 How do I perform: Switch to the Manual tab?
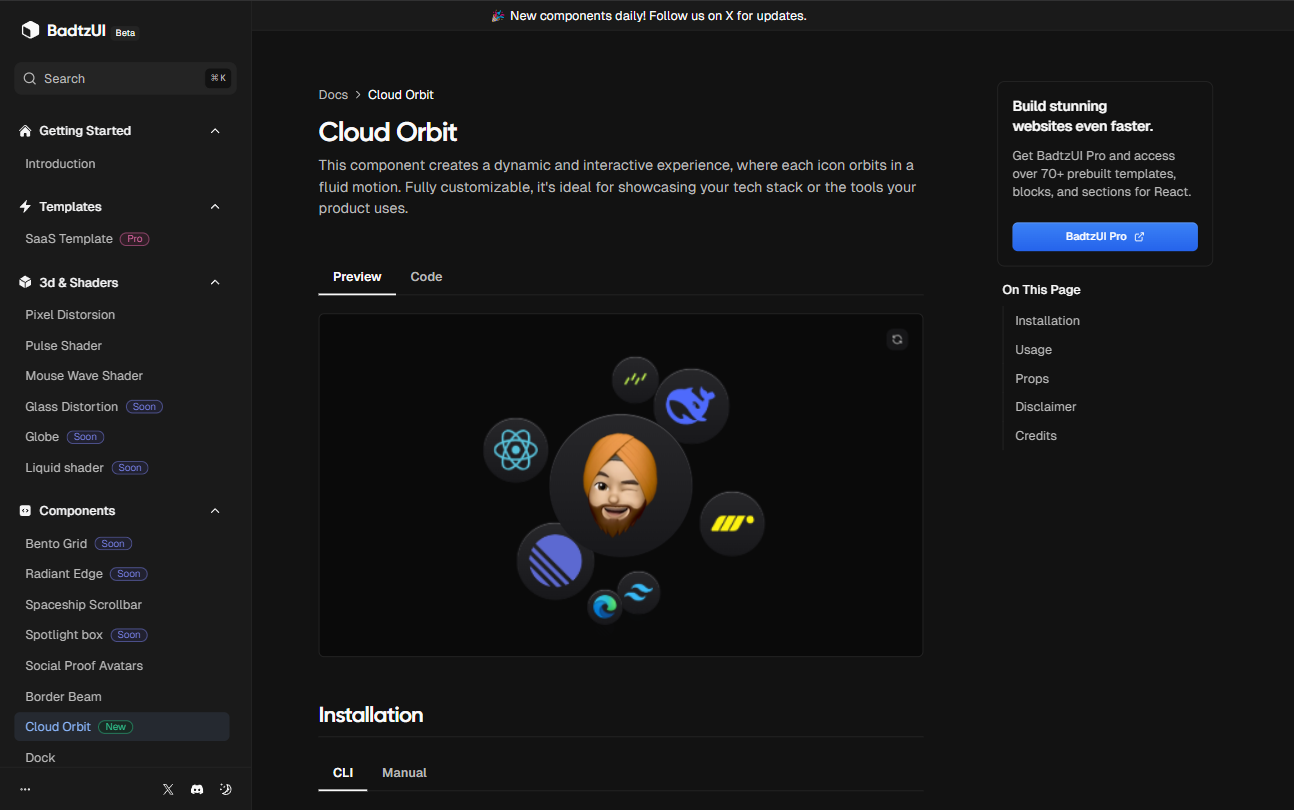(404, 773)
